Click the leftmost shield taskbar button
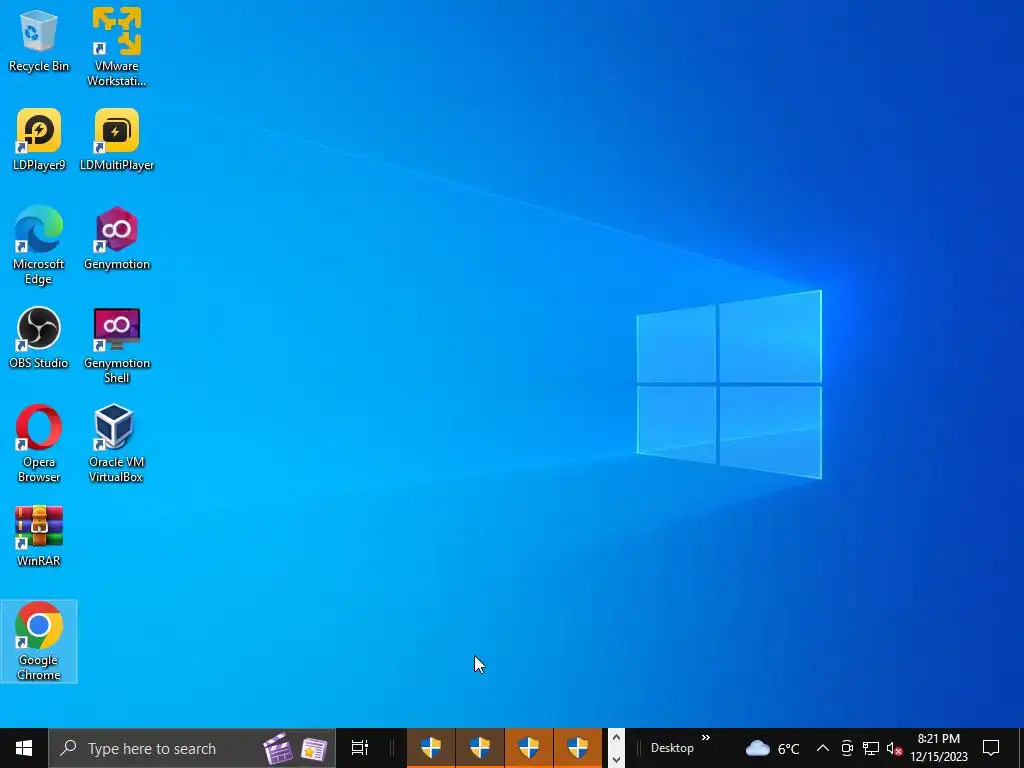This screenshot has width=1024, height=768. tap(431, 748)
